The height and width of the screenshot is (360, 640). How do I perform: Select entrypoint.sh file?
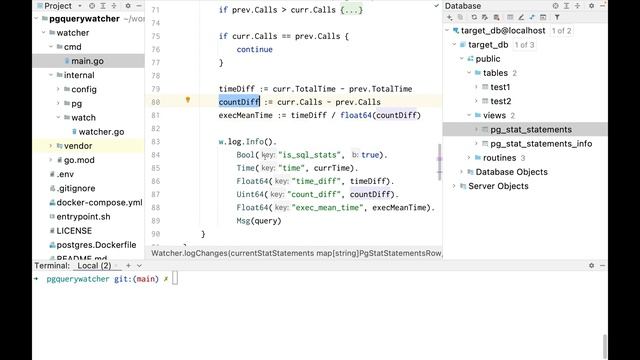point(83,217)
